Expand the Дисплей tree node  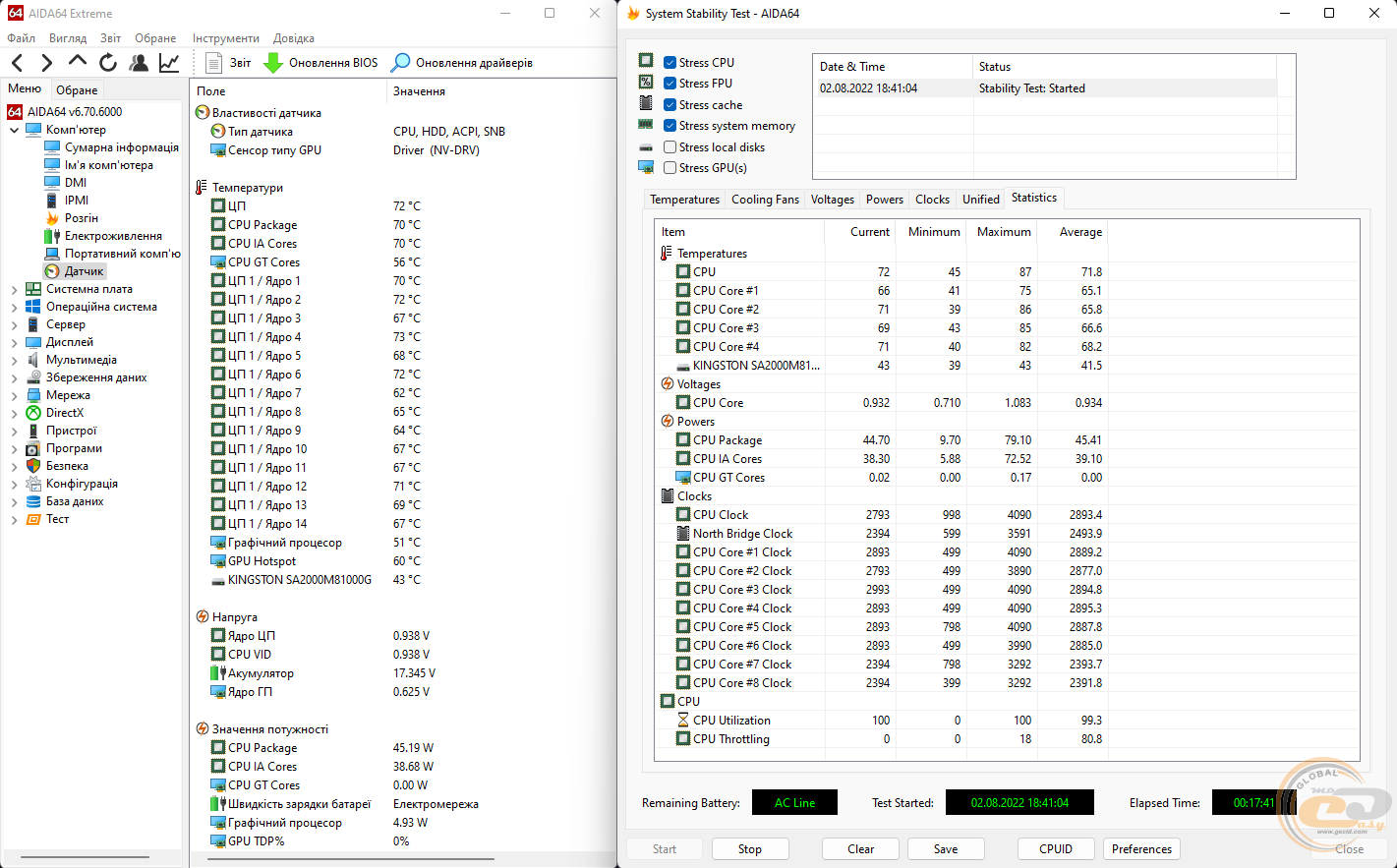(x=15, y=342)
